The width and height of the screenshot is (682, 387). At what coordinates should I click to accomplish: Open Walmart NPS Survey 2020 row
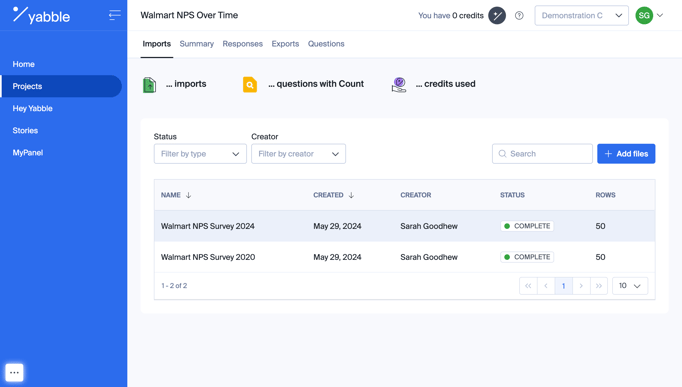tap(405, 257)
